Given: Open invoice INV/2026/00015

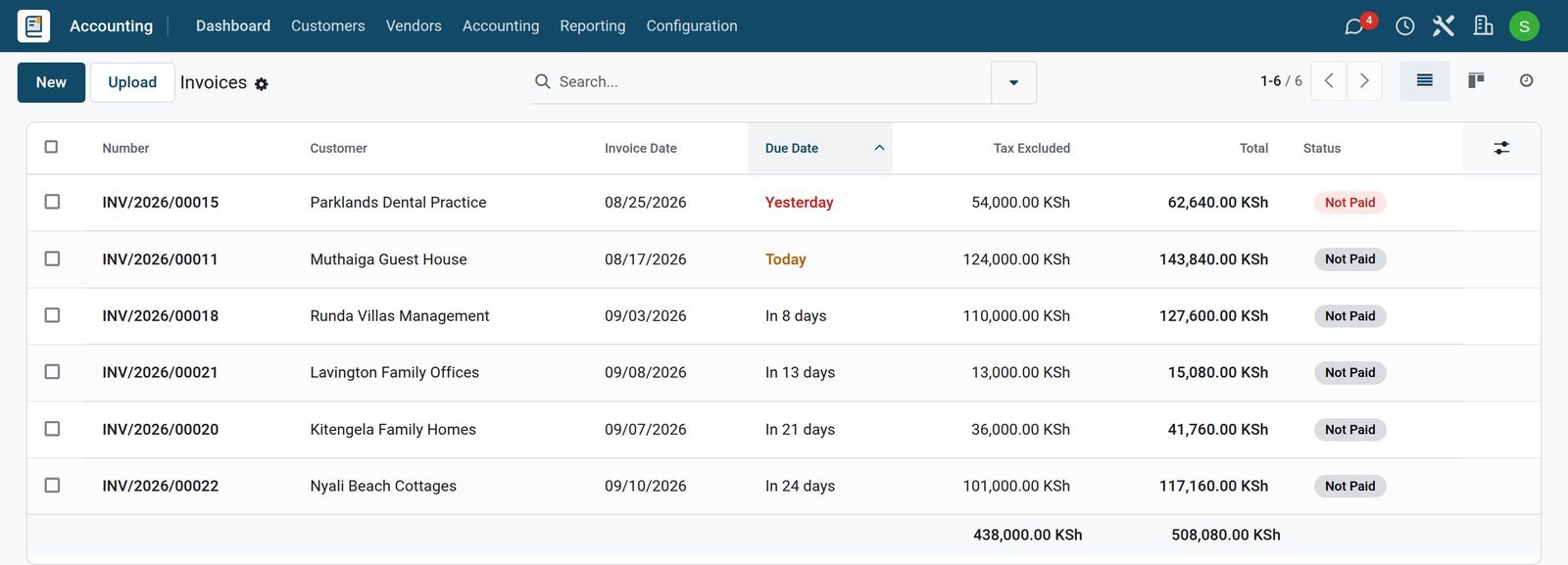Looking at the screenshot, I should pyautogui.click(x=160, y=202).
